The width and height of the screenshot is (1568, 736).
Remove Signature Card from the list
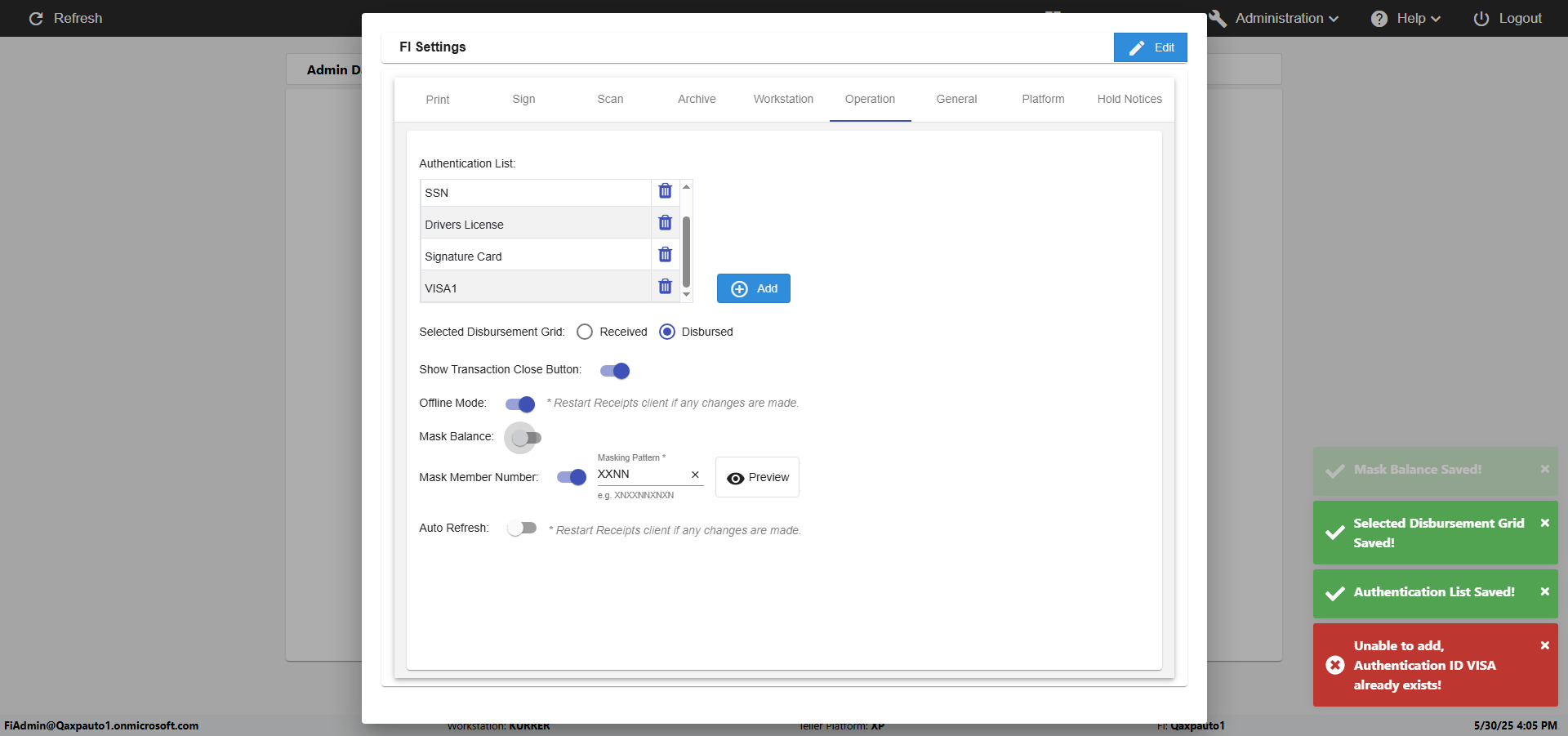665,255
